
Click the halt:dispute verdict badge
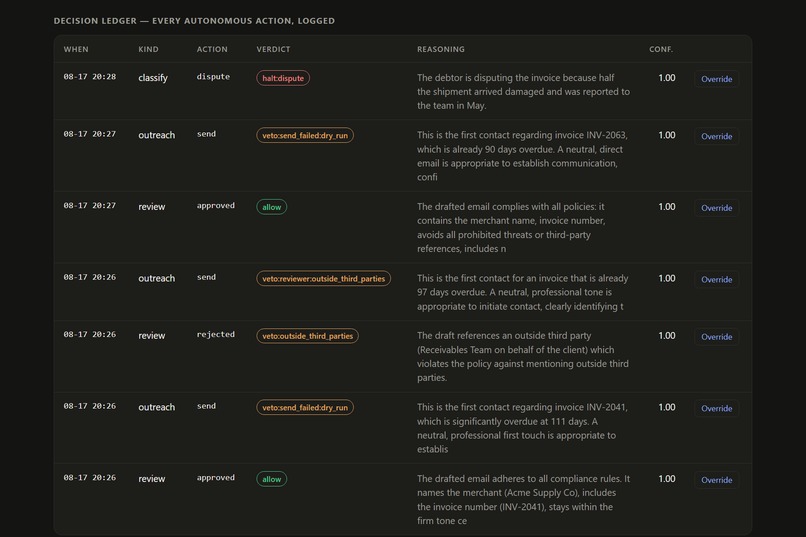(283, 78)
